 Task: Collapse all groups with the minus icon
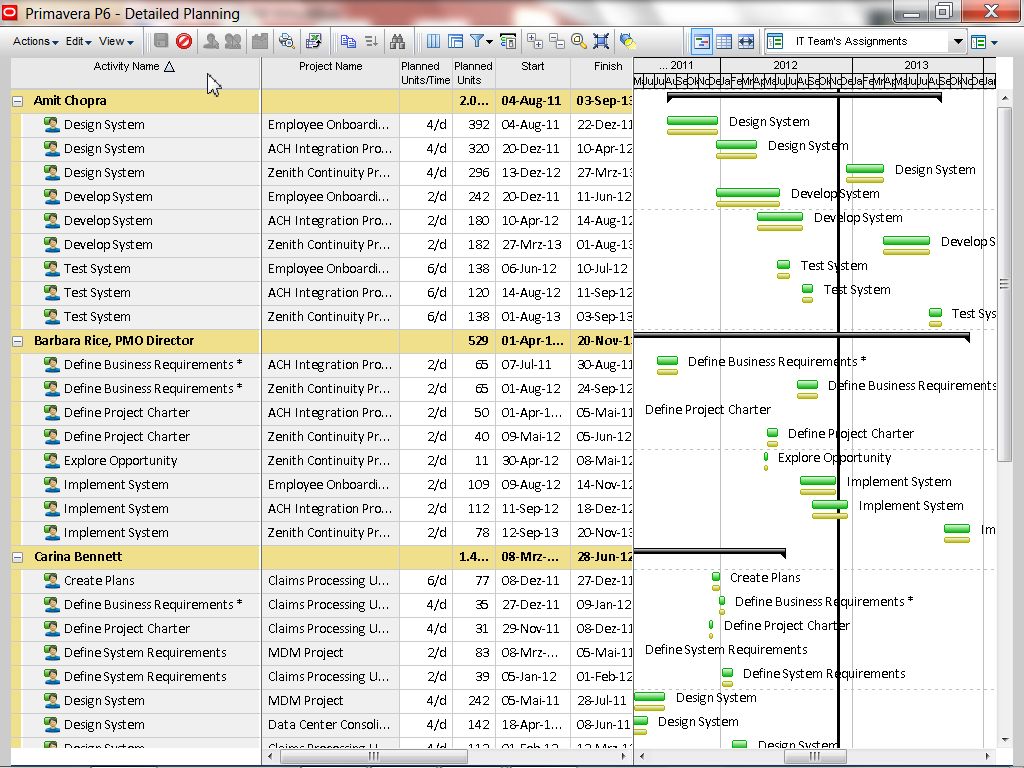tap(557, 41)
